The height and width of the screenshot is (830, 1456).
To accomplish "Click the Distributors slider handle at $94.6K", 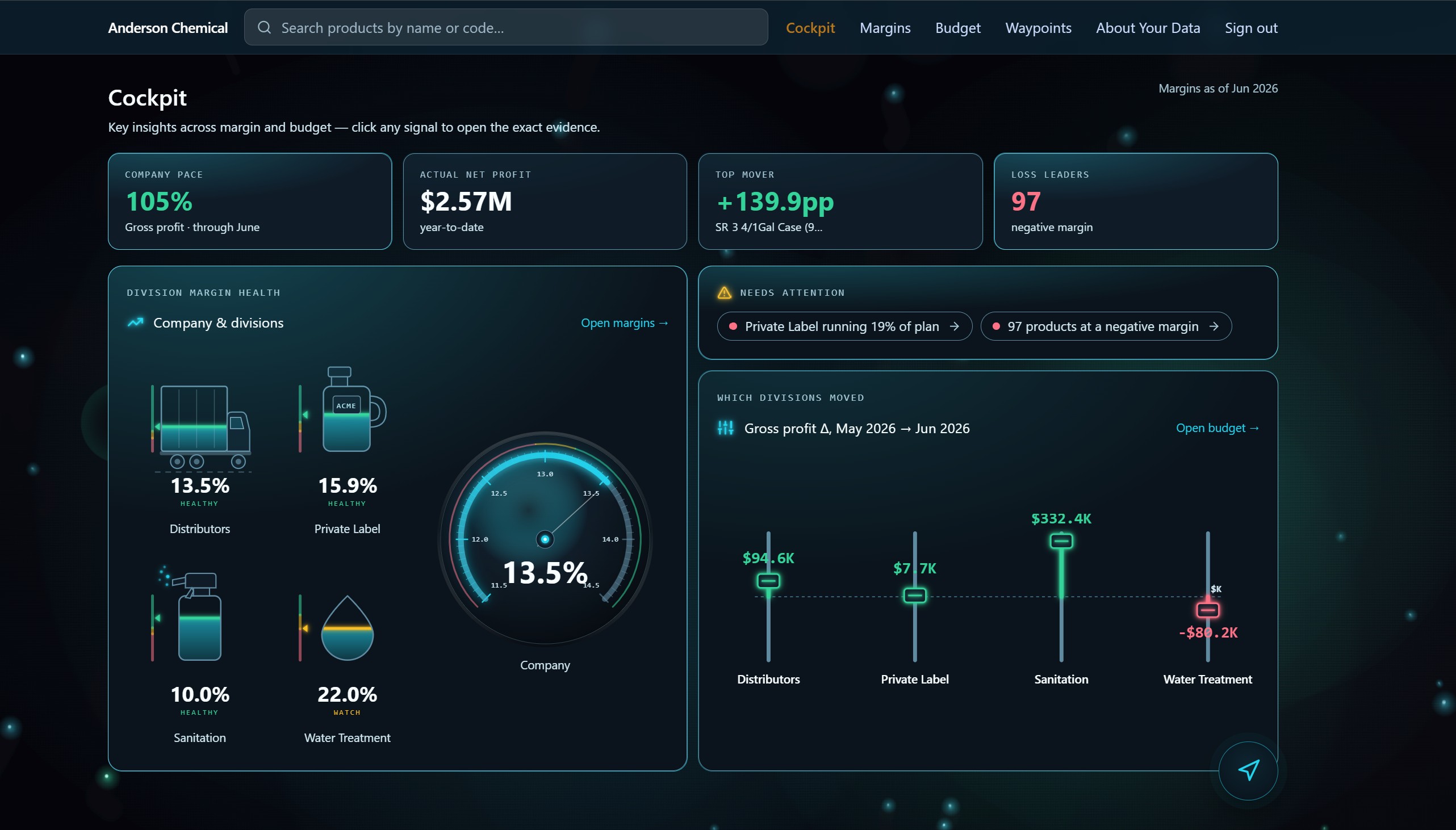I will (768, 581).
